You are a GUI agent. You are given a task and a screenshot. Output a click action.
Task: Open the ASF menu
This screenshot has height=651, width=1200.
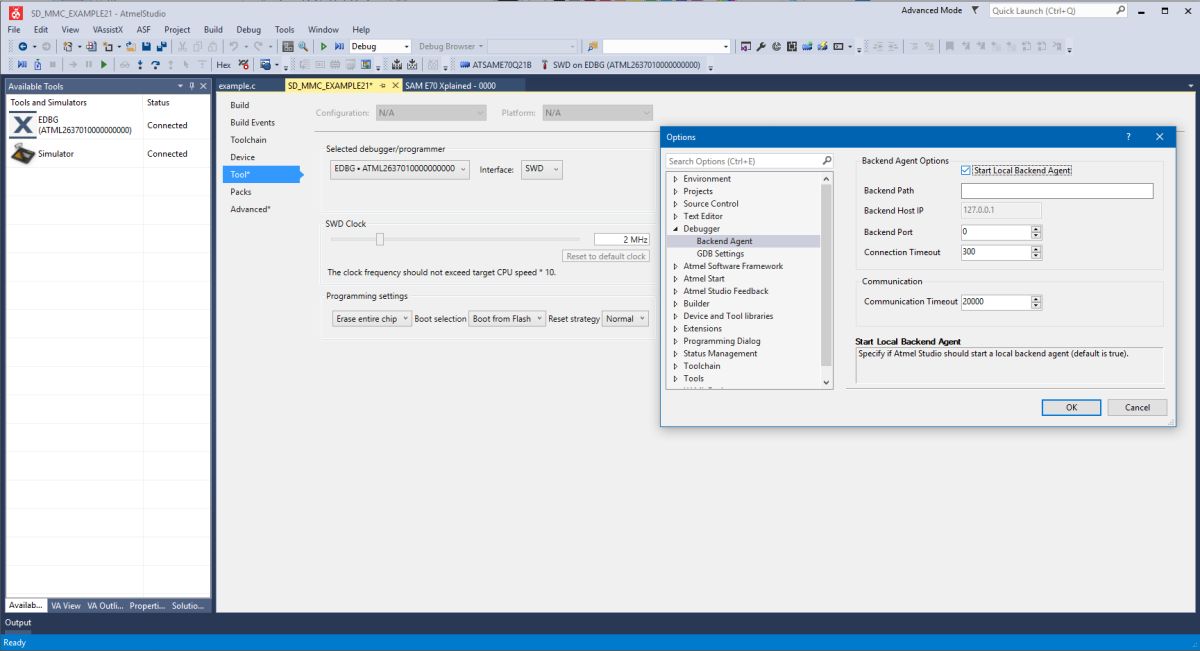[x=144, y=30]
